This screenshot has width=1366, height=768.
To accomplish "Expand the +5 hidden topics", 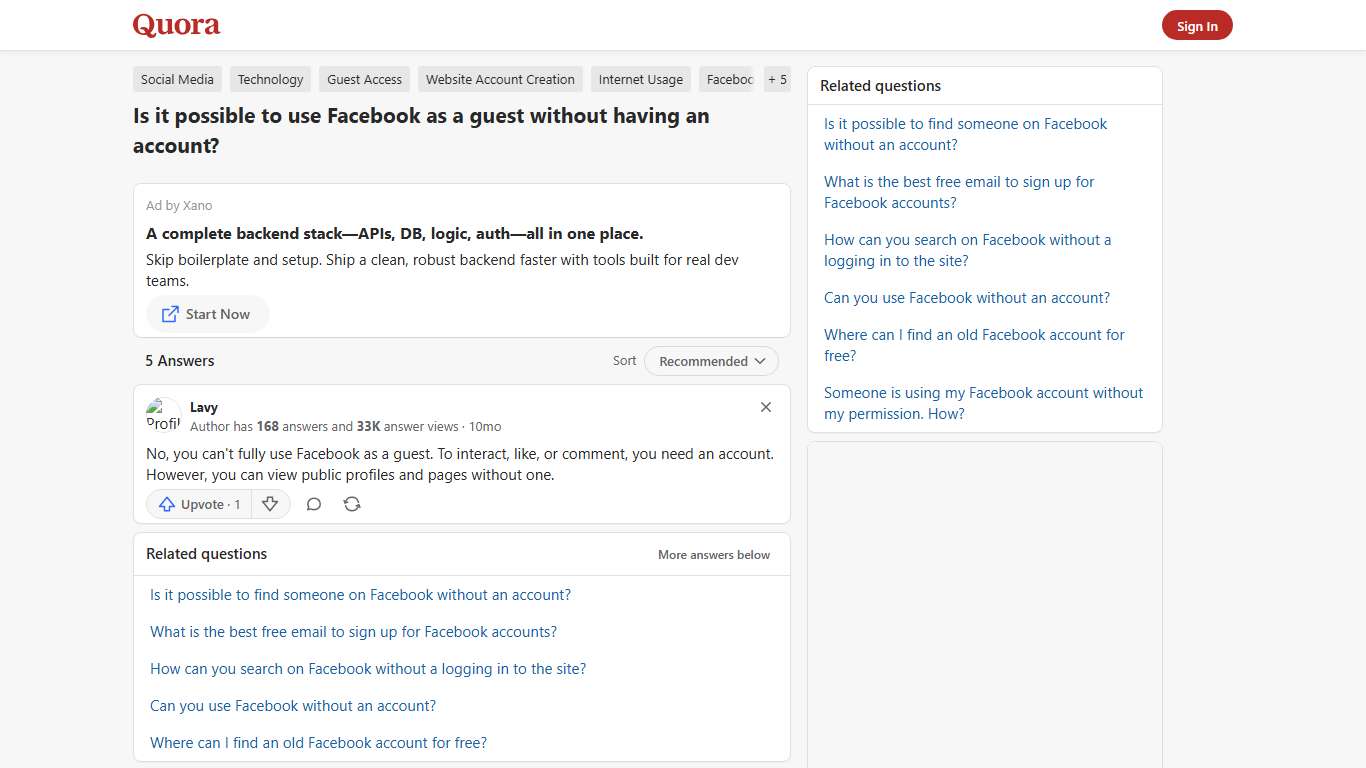I will [x=777, y=79].
